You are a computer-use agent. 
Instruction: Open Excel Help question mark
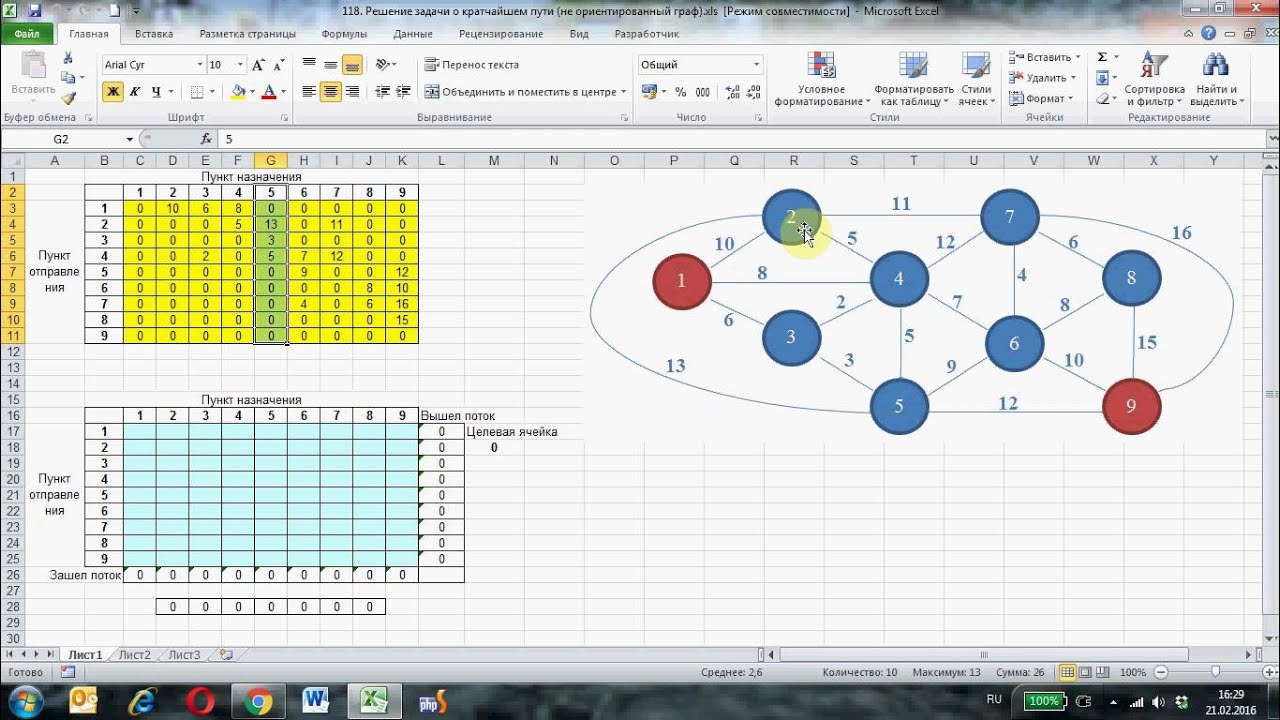(1209, 34)
